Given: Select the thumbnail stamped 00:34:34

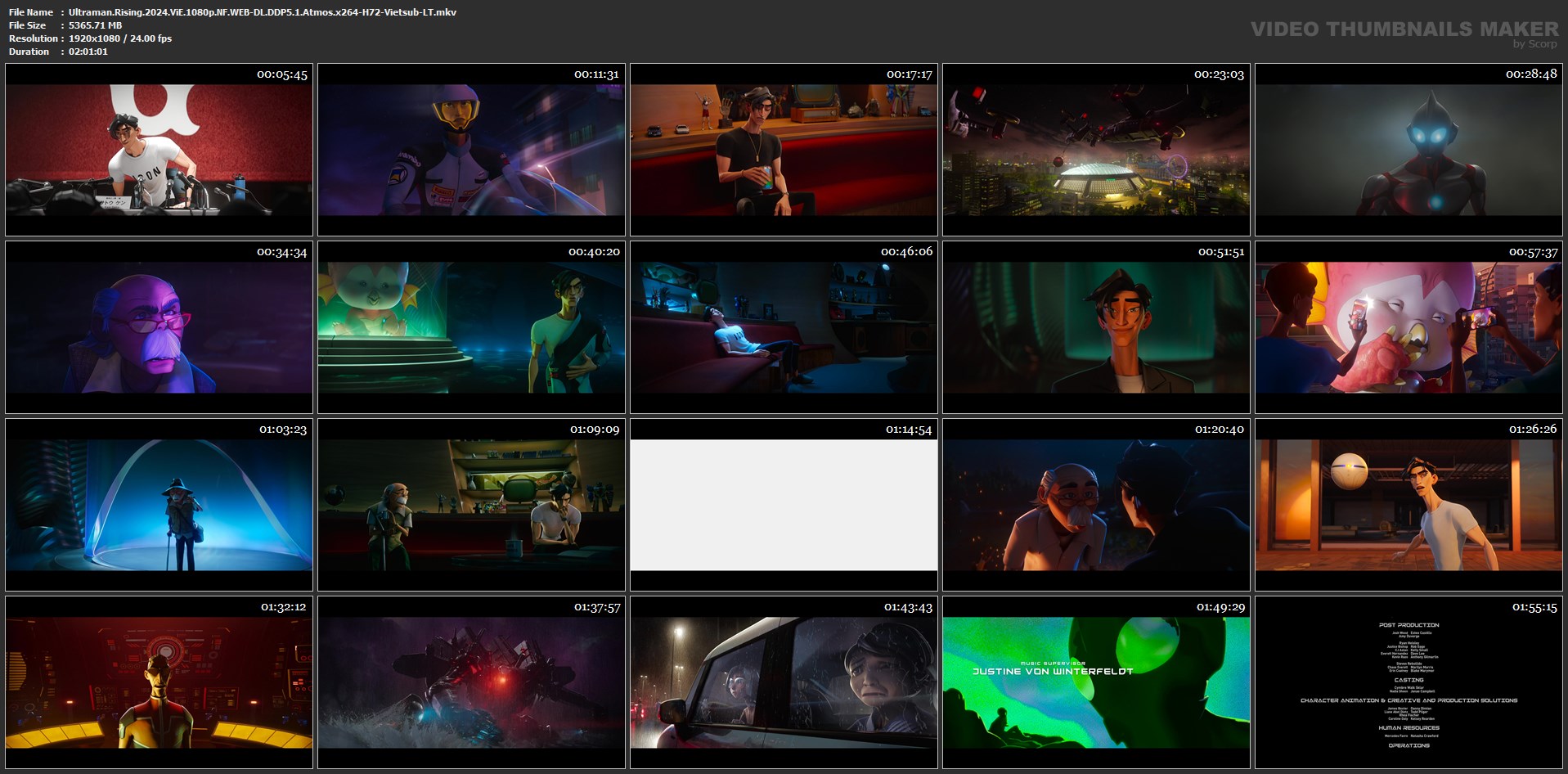Looking at the screenshot, I should [x=159, y=327].
